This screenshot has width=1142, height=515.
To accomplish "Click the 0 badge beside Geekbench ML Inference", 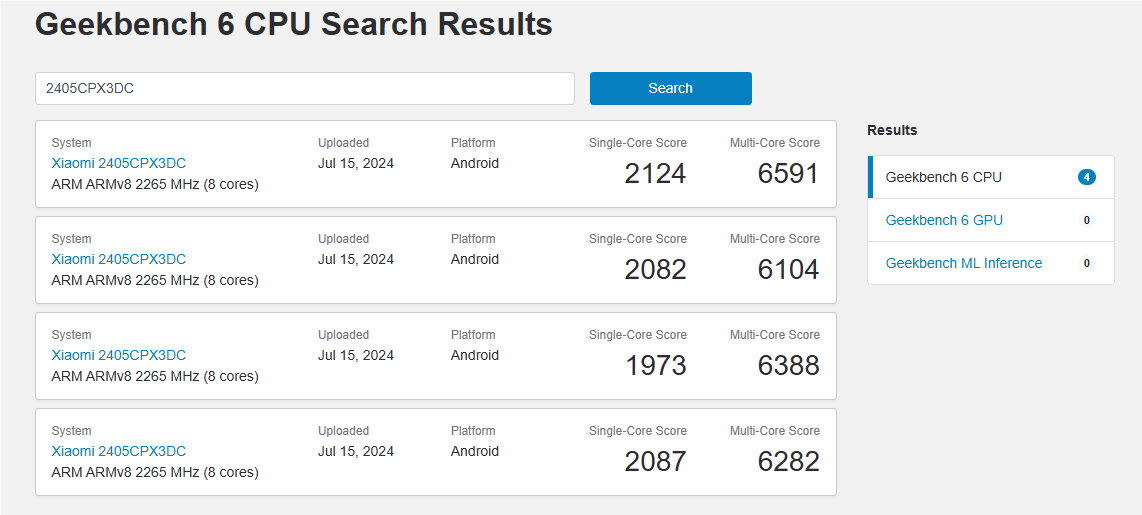I will pos(1086,263).
